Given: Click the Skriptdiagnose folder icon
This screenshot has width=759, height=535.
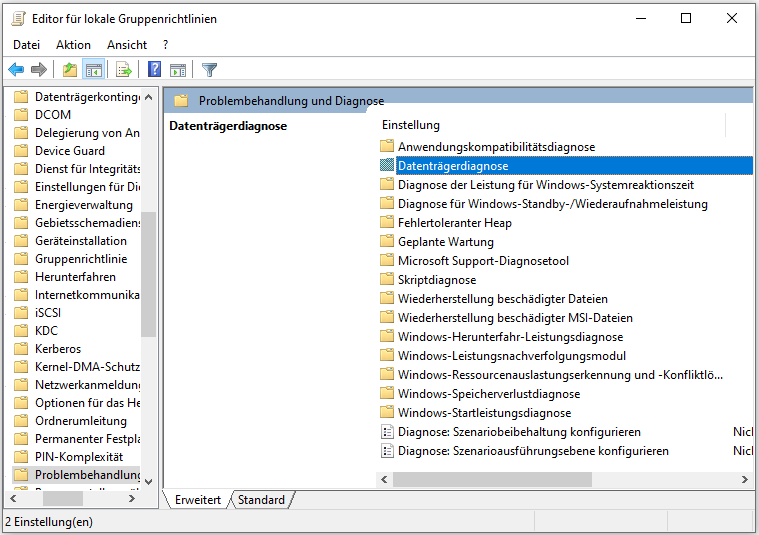Looking at the screenshot, I should point(387,279).
